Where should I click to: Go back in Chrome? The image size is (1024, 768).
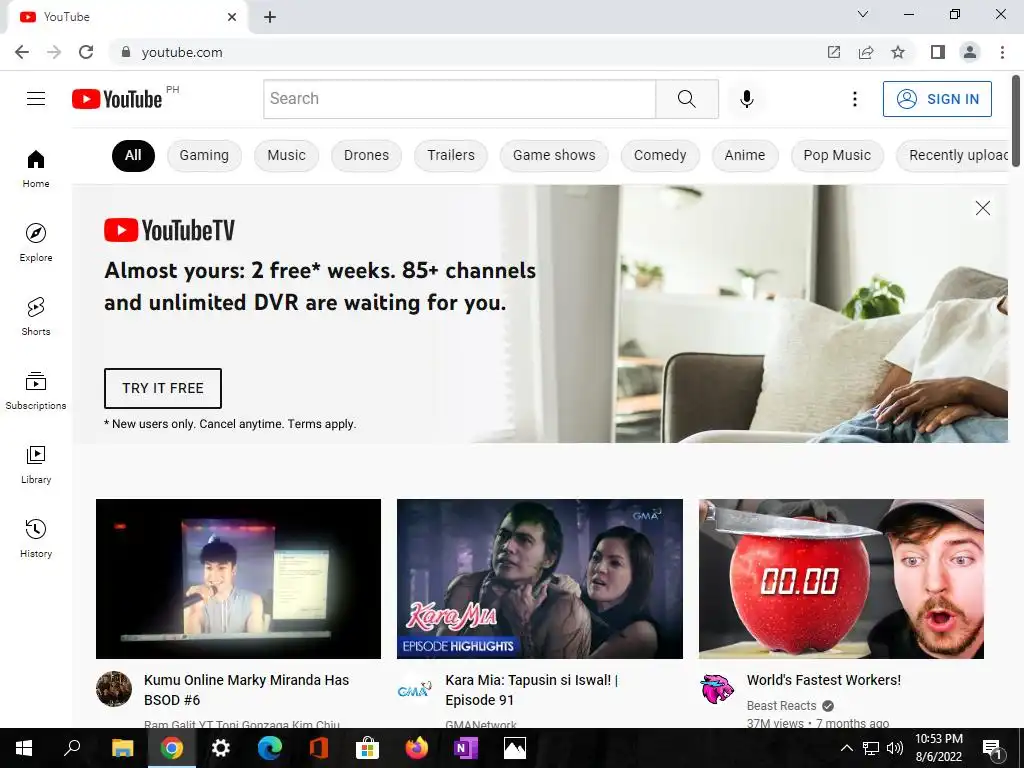[x=22, y=52]
